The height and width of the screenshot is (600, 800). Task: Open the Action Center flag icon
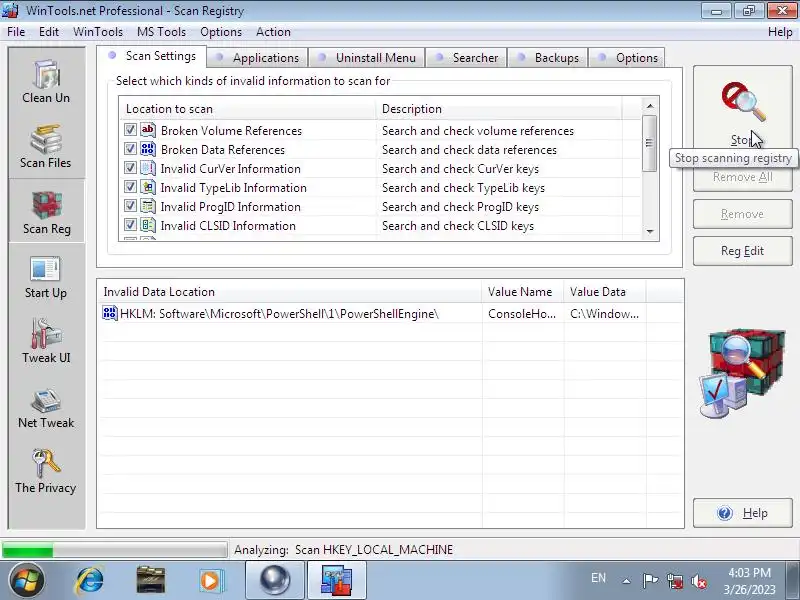(x=650, y=581)
